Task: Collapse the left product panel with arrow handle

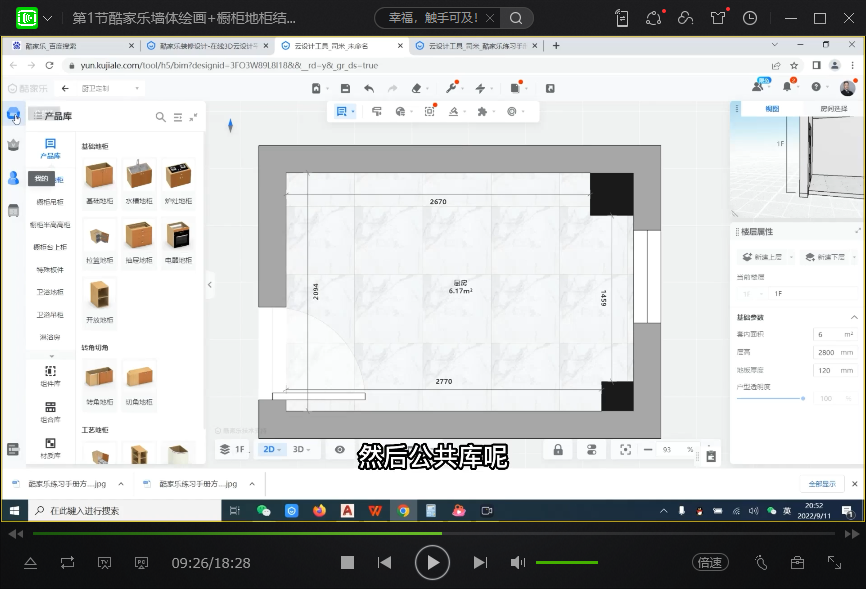Action: [x=210, y=285]
